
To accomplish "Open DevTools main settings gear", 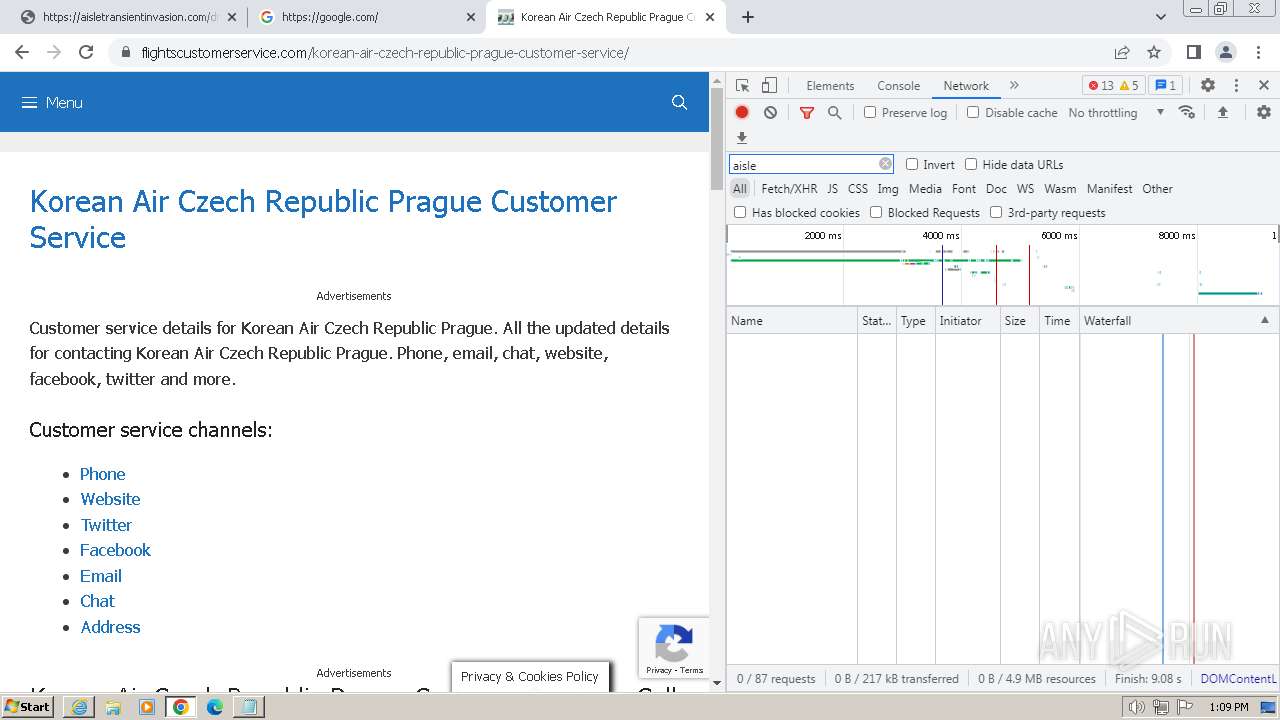I will [x=1208, y=86].
